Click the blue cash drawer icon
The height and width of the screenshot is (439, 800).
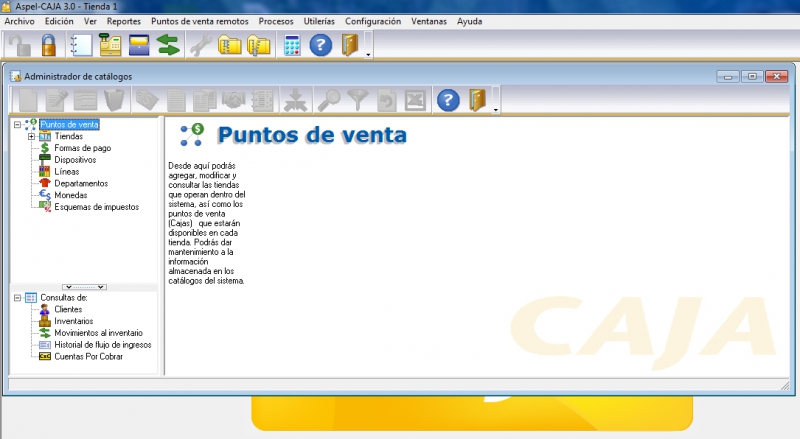point(139,45)
